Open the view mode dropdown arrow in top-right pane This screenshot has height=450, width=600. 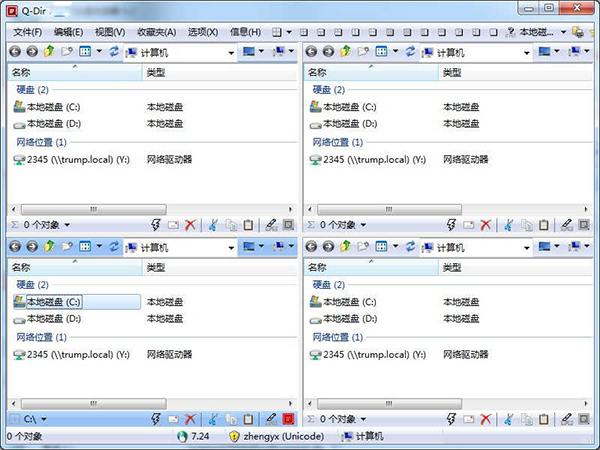coord(395,51)
